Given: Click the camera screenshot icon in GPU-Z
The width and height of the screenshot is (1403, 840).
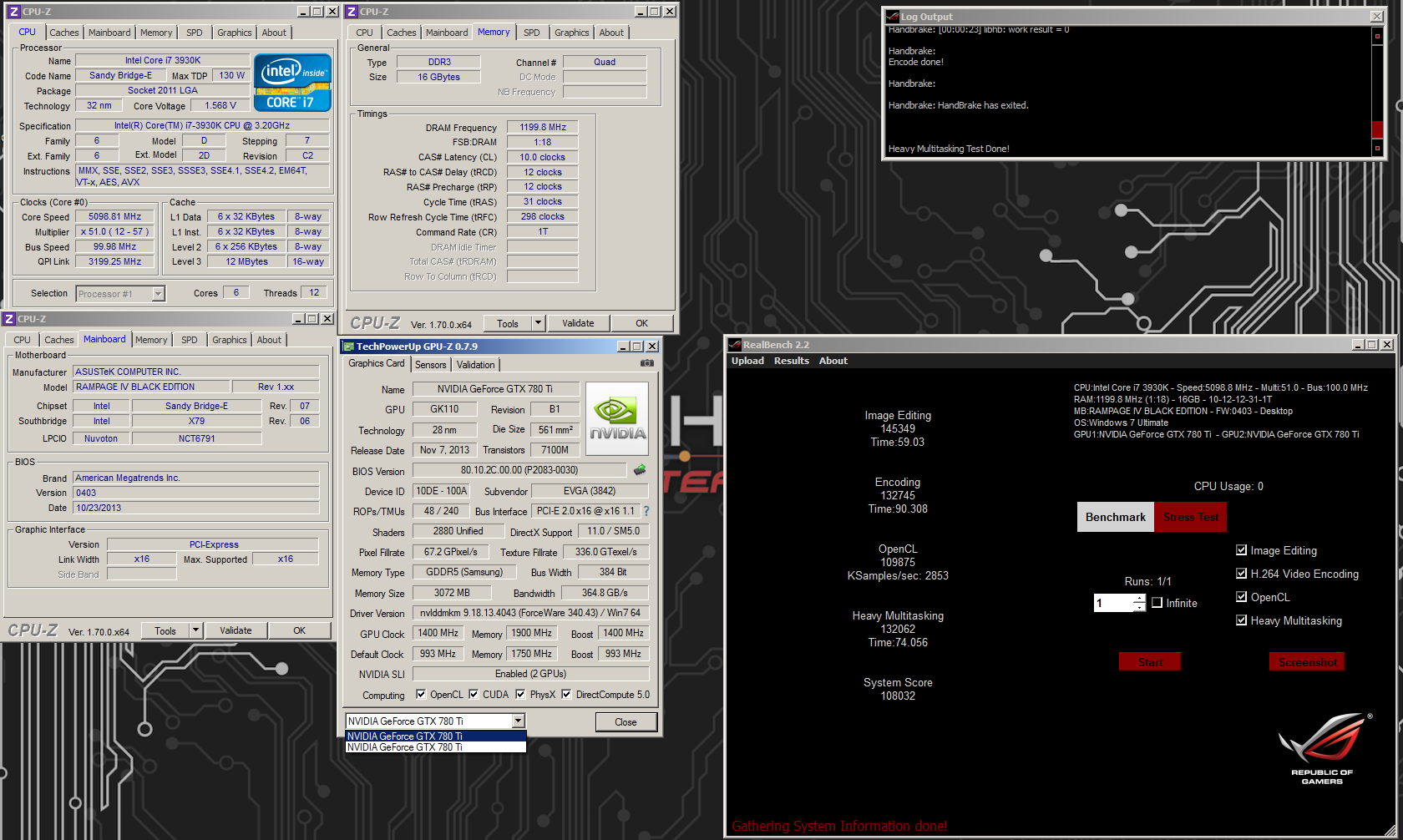Looking at the screenshot, I should 647,363.
